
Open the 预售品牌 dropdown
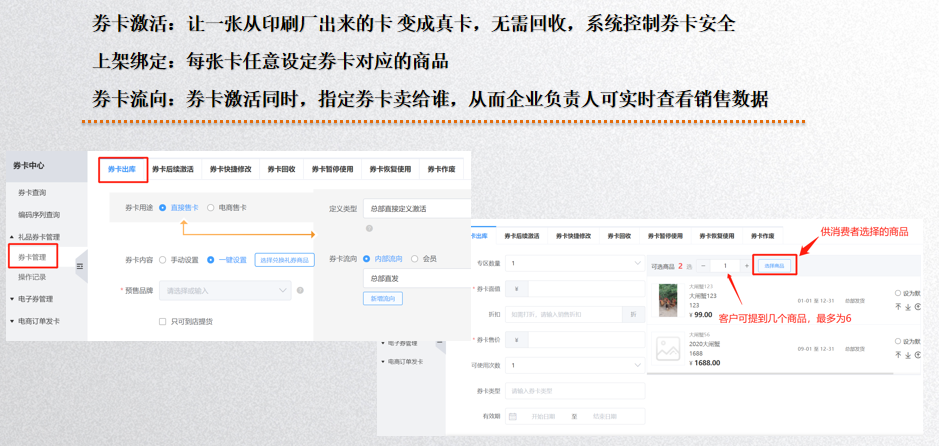tap(224, 291)
